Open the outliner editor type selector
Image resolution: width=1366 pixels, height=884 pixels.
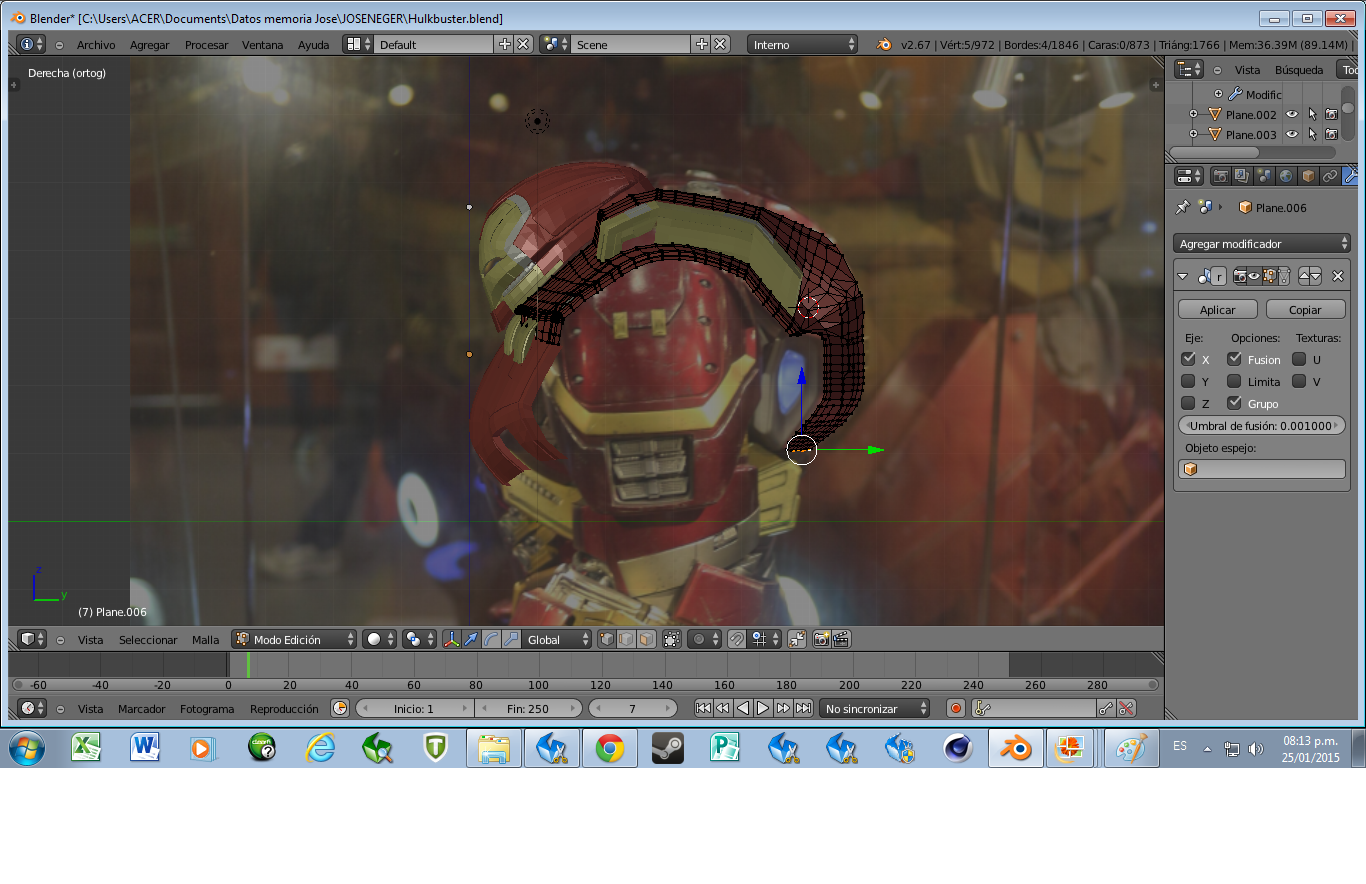pyautogui.click(x=1189, y=69)
